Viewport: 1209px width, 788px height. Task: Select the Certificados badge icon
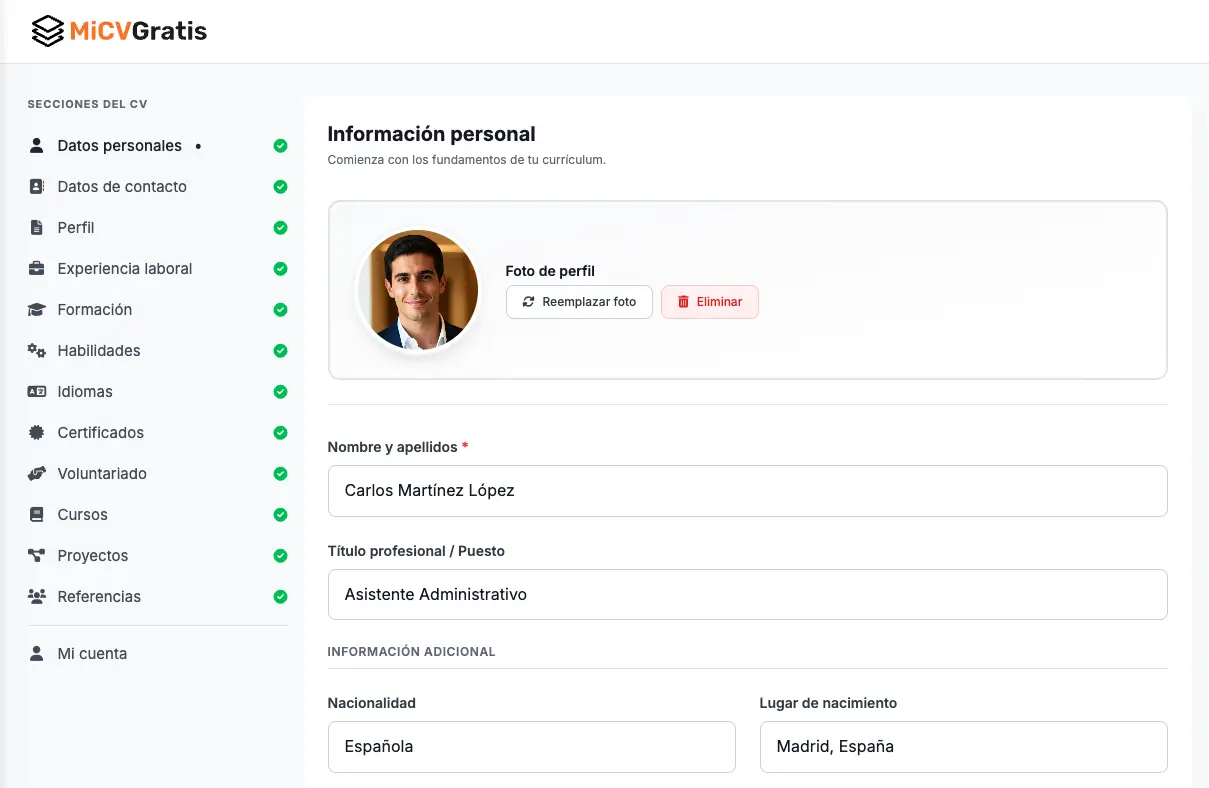pos(36,432)
